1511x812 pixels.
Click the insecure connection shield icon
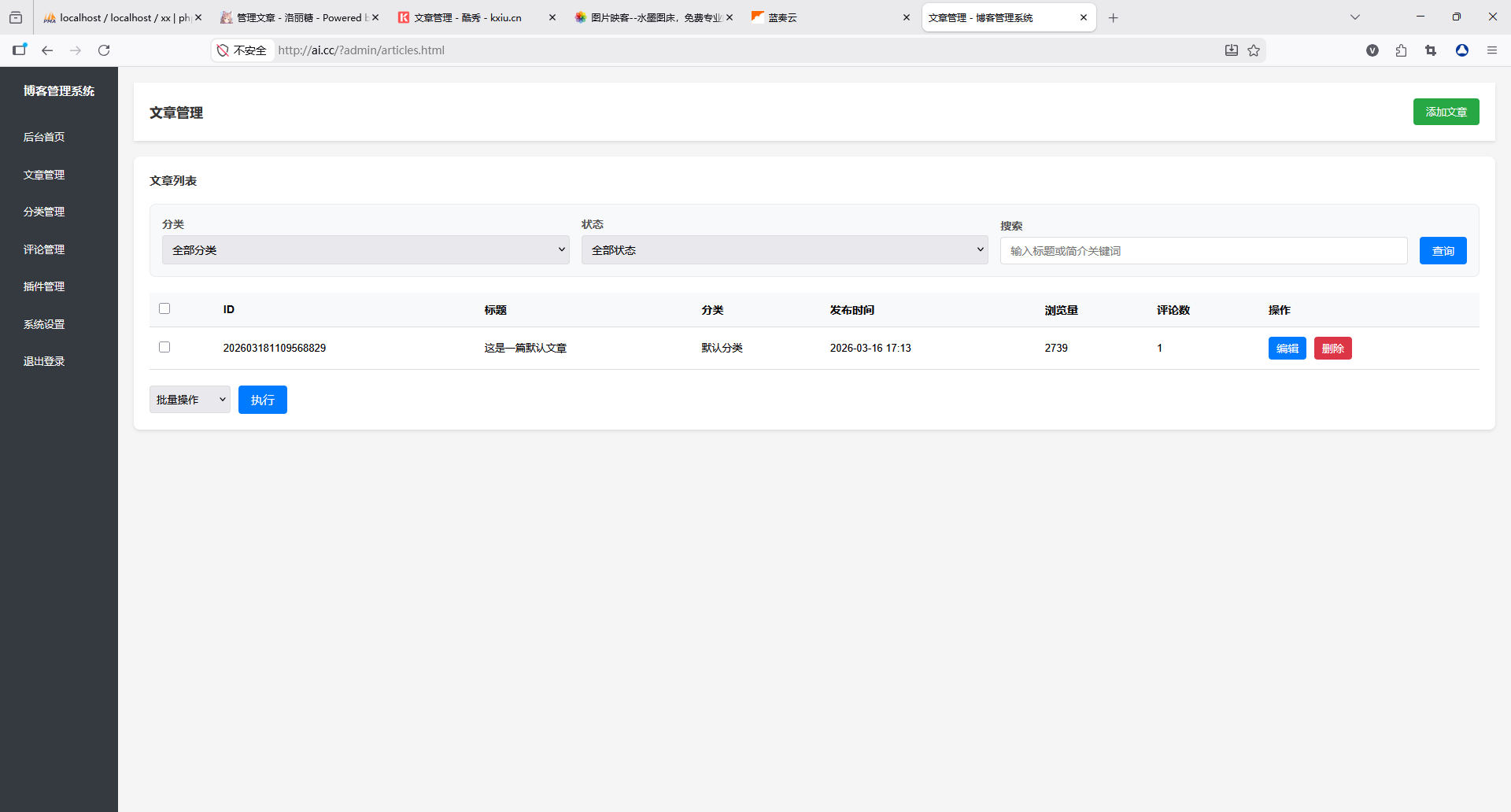223,50
